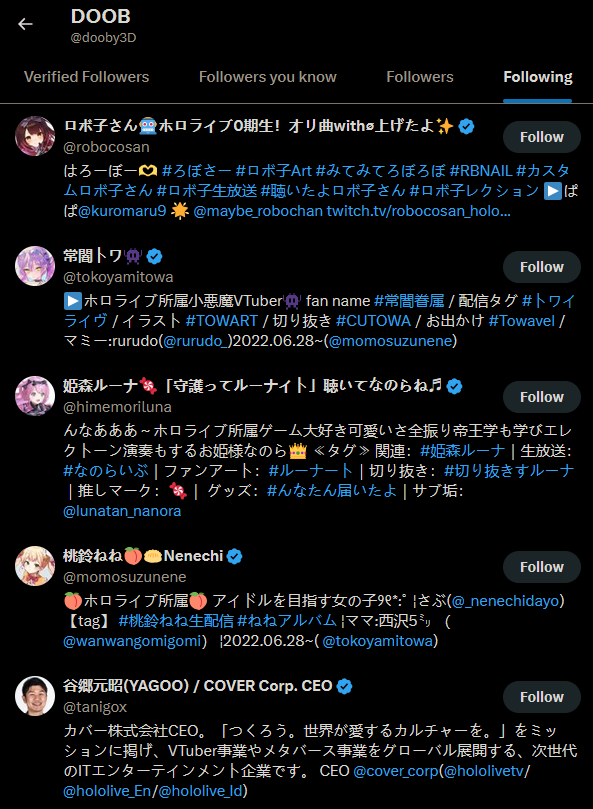Open the #TOWART hashtag link
The width and height of the screenshot is (593, 809).
pos(221,321)
